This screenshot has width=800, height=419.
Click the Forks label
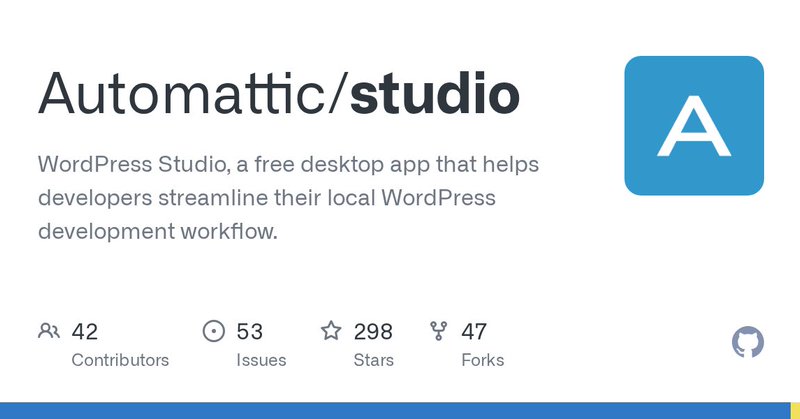(x=483, y=360)
